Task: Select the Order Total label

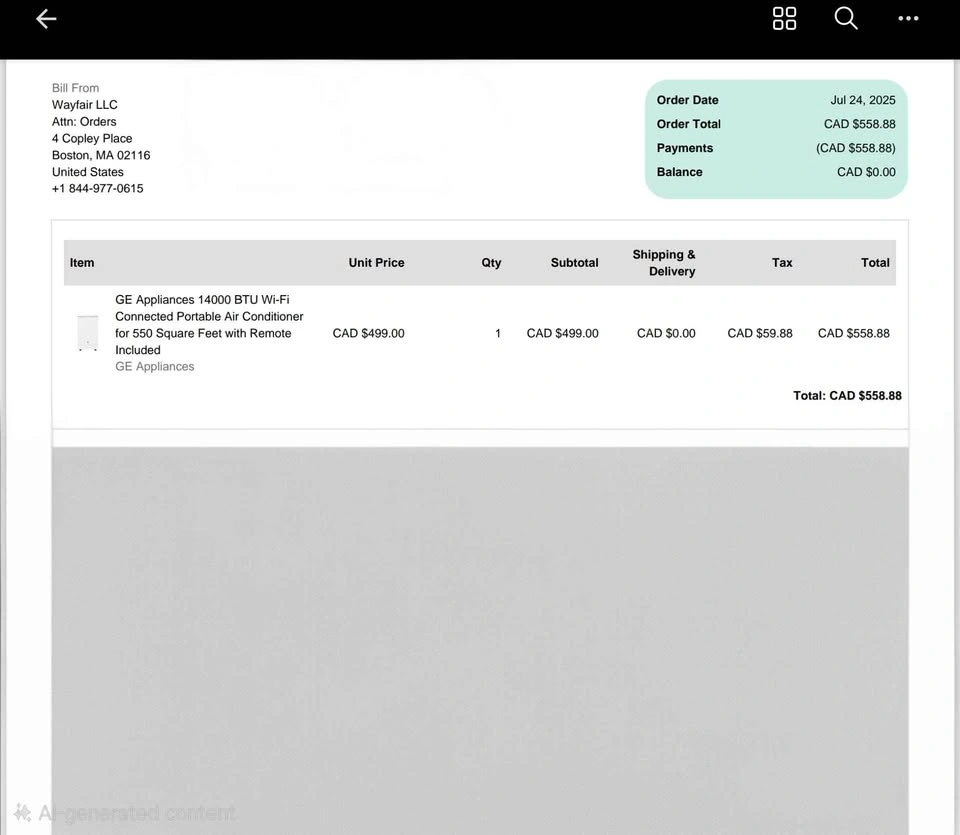Action: tap(688, 124)
